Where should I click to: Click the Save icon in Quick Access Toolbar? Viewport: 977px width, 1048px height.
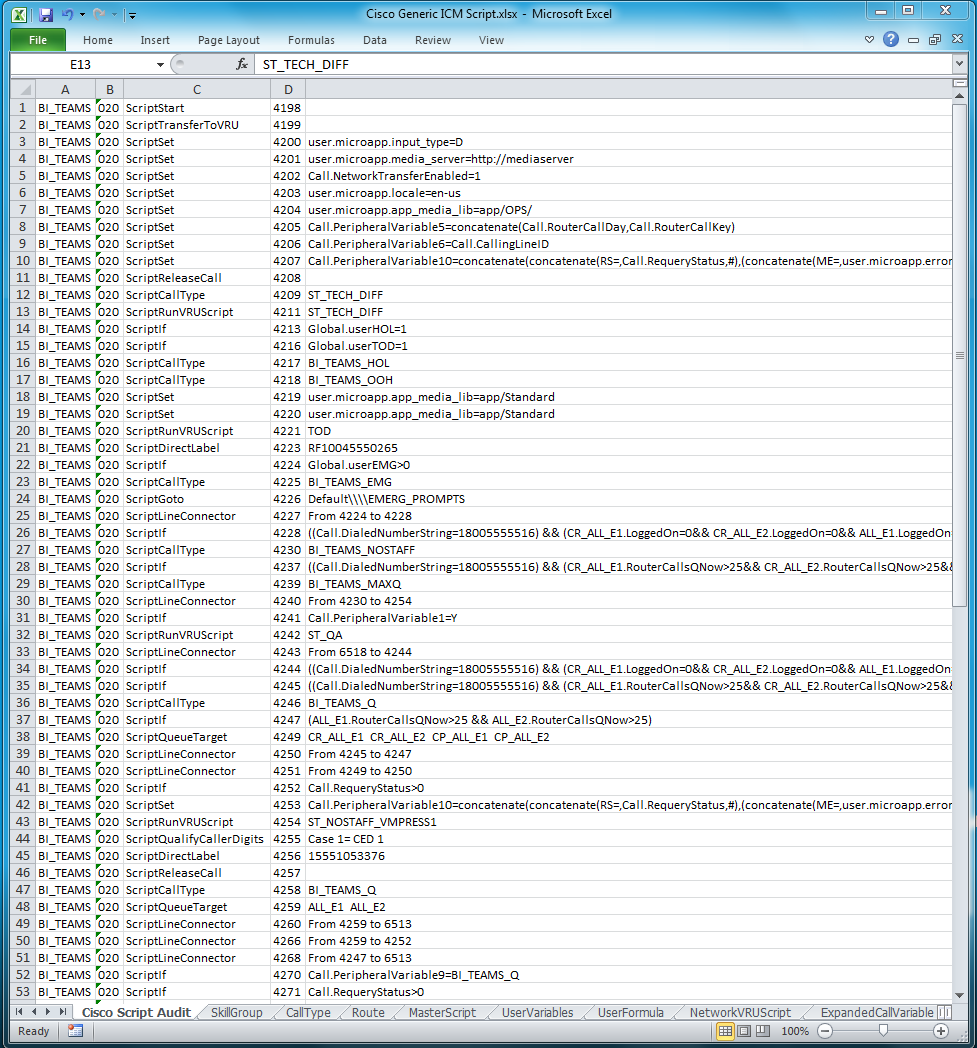pos(45,14)
